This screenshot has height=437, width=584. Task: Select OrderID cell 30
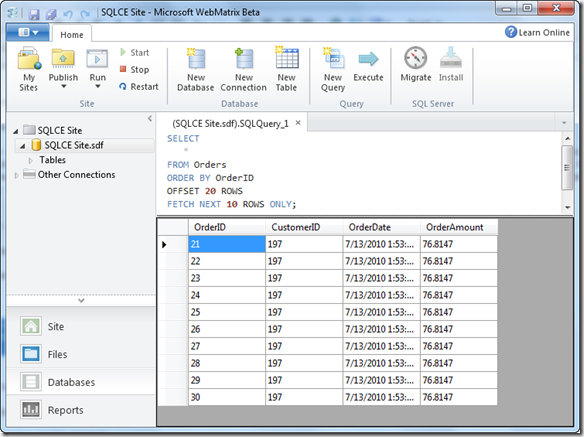pyautogui.click(x=226, y=397)
